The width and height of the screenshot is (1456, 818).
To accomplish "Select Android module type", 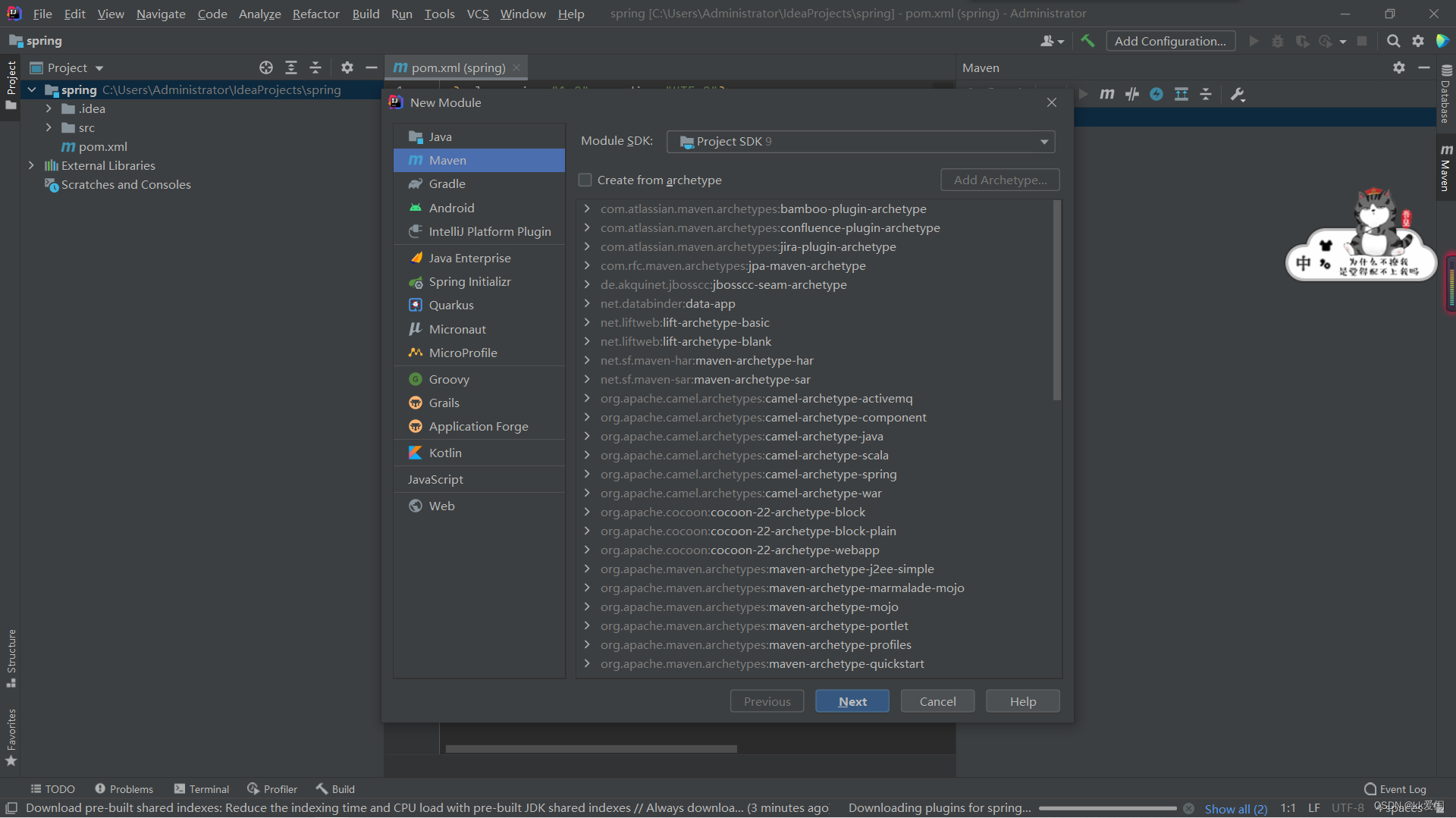I will click(479, 208).
